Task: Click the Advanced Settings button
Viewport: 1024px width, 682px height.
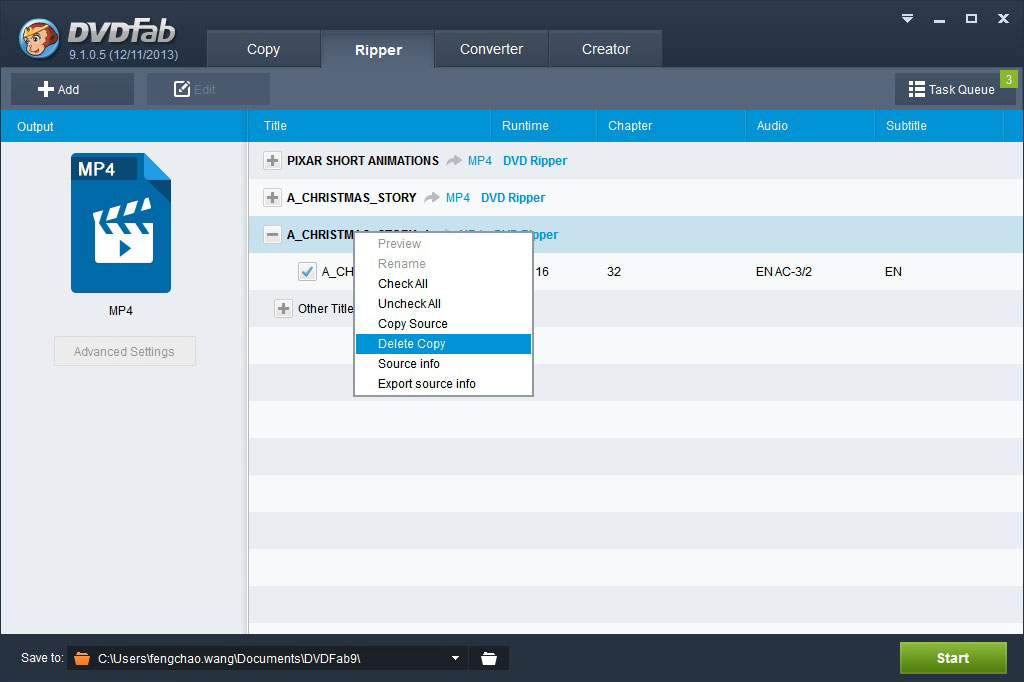Action: (x=125, y=351)
